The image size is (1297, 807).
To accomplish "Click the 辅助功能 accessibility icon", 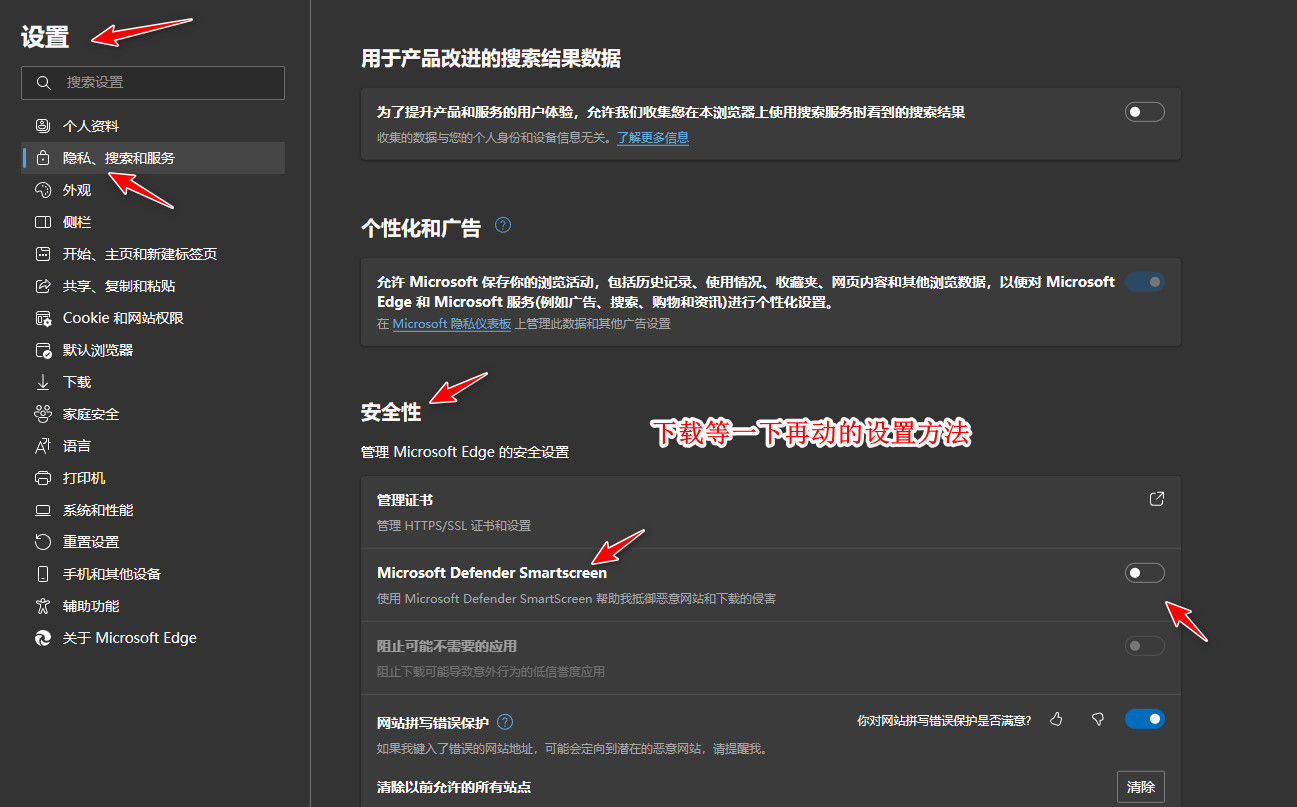I will [42, 606].
